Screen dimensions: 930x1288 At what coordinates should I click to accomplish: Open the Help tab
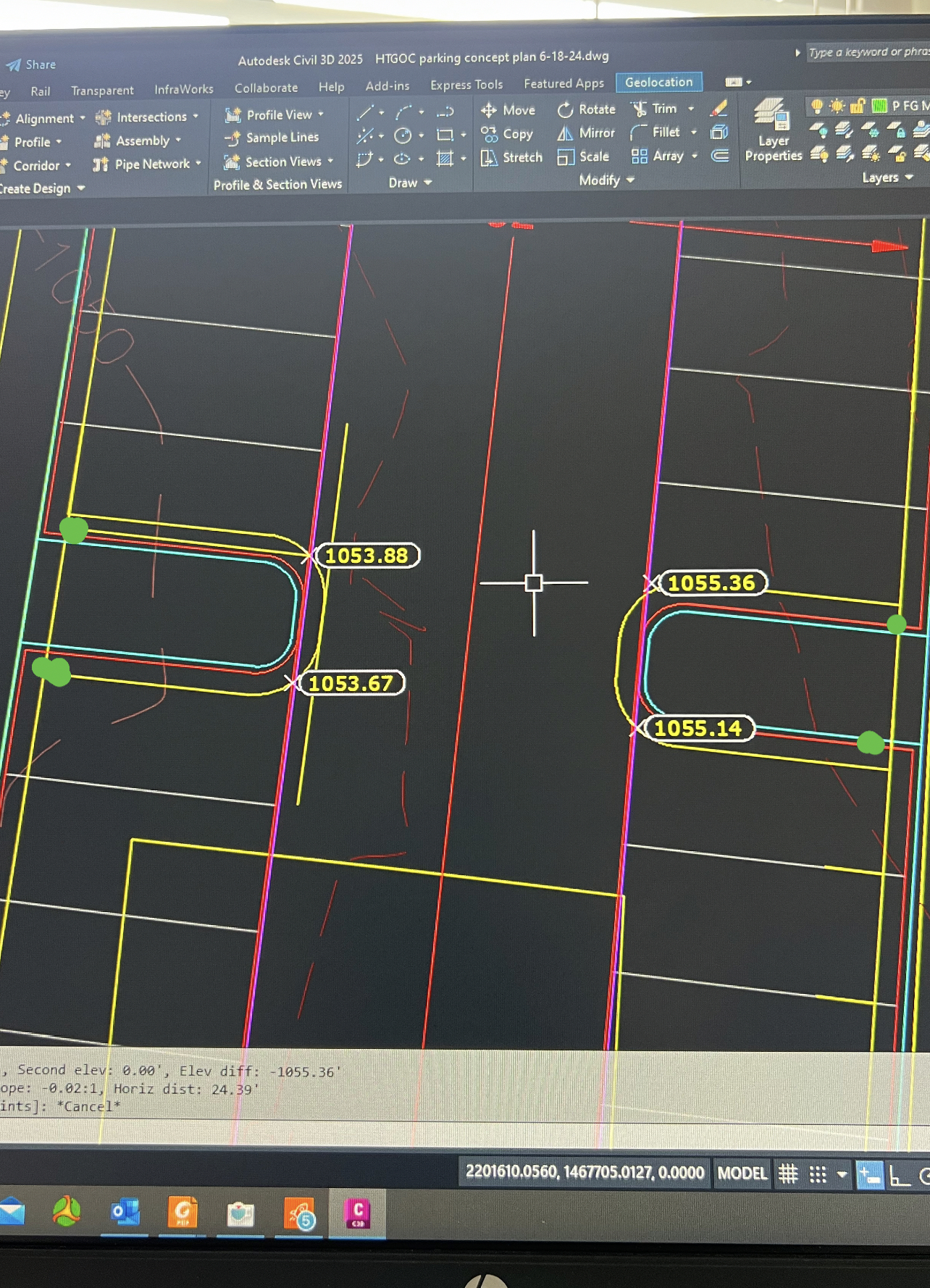(x=331, y=87)
